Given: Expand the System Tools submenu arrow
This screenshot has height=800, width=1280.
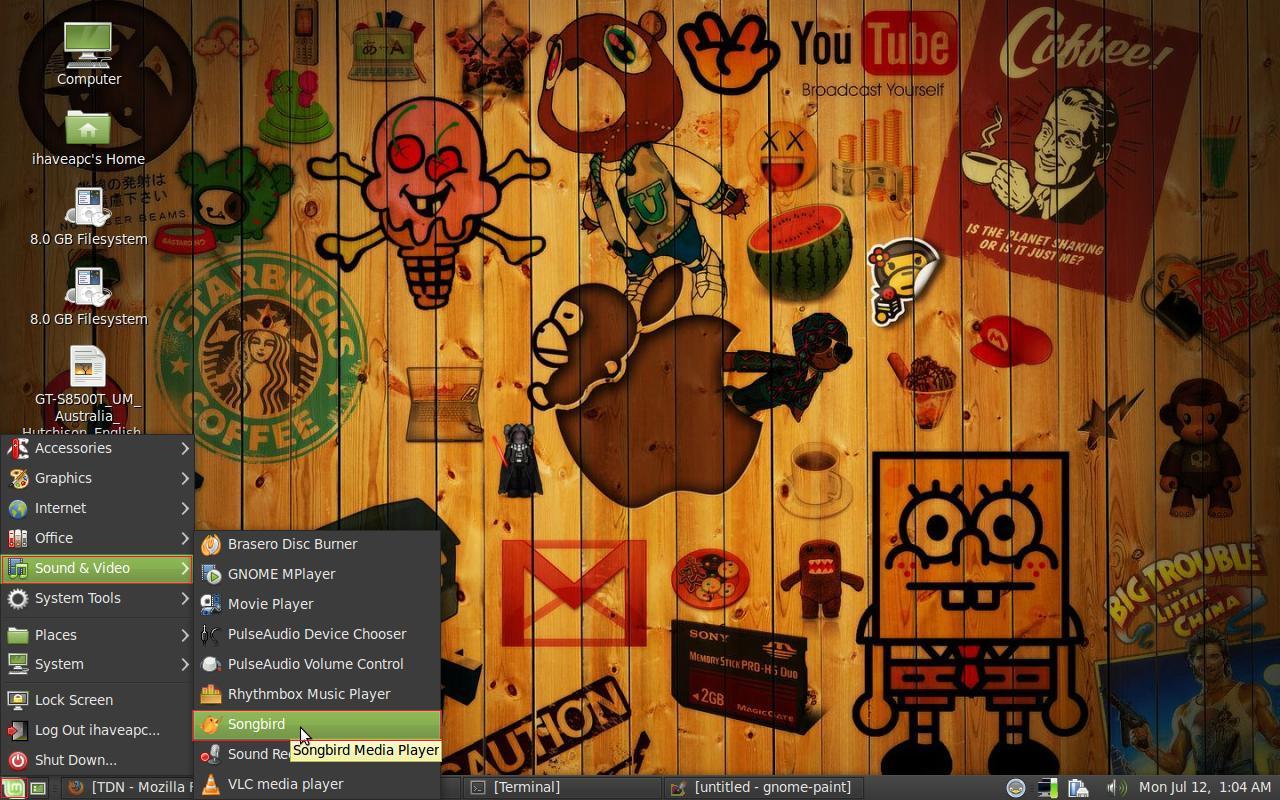Looking at the screenshot, I should [x=185, y=598].
